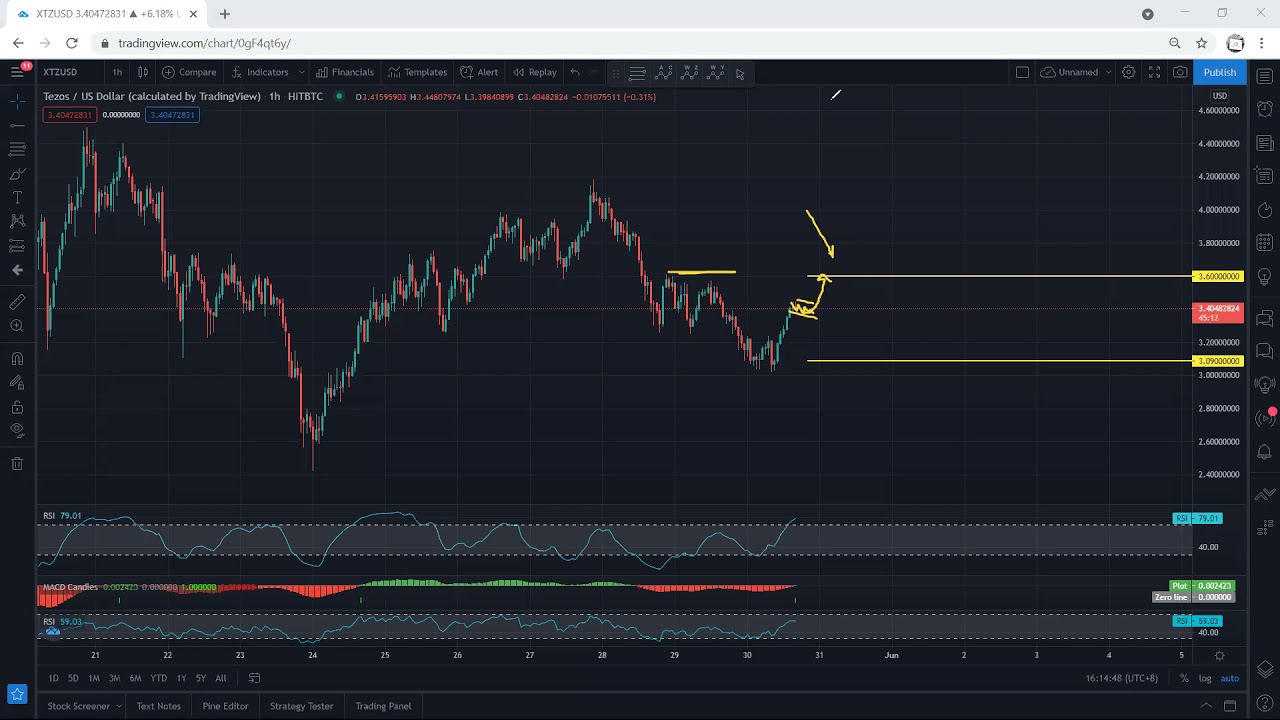Screen dimensions: 1280x720
Task: Open the chart patterns tool
Action: (x=17, y=221)
